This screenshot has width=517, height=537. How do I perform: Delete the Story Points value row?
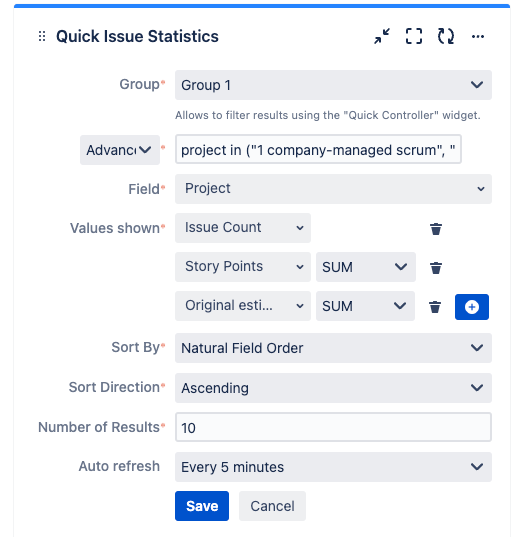click(x=436, y=267)
